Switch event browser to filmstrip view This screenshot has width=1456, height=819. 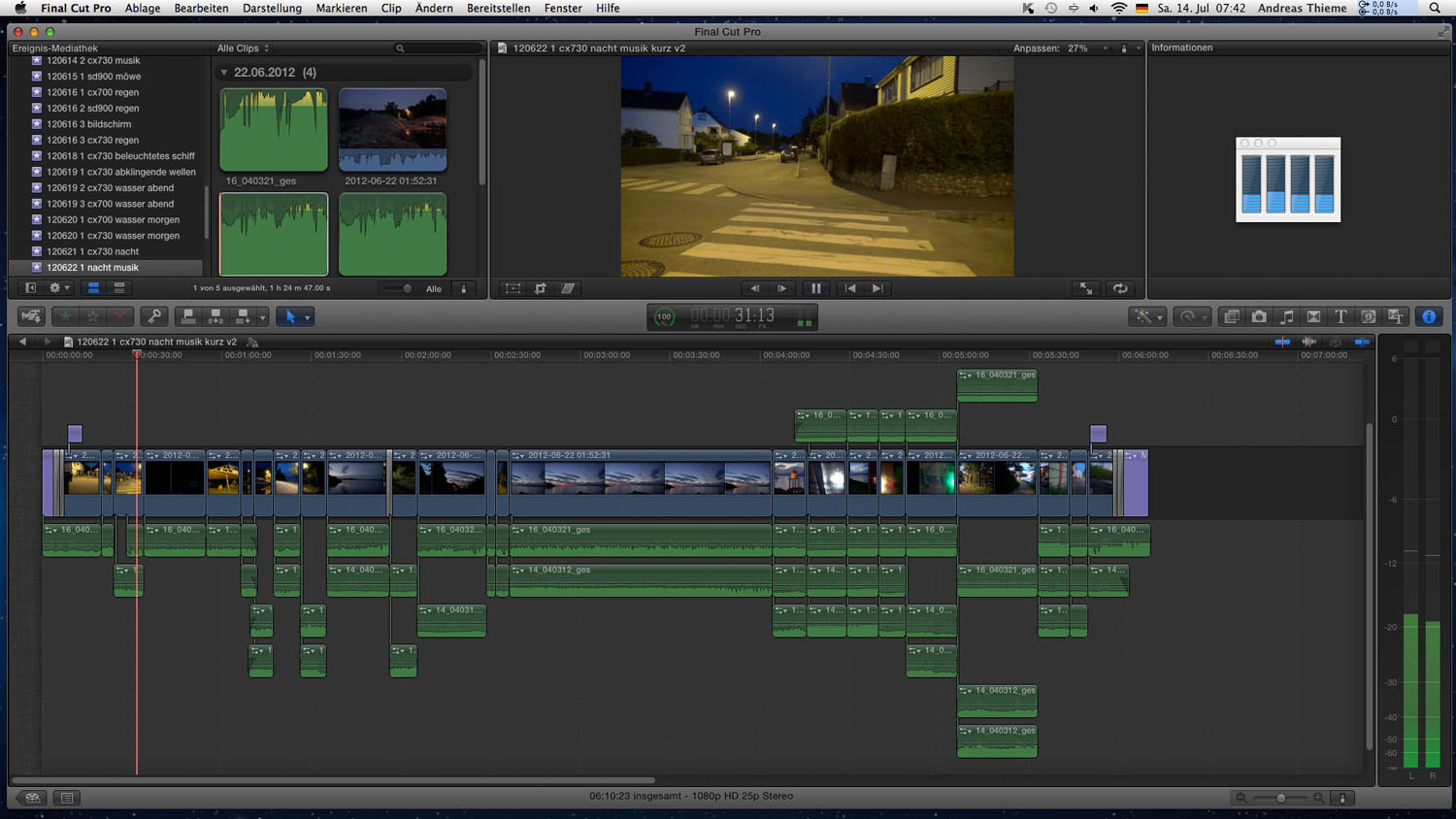93,288
